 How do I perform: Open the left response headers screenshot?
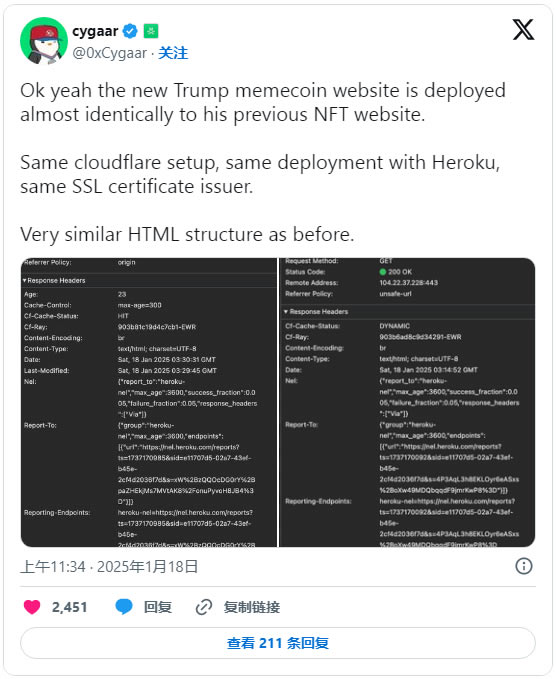[149, 402]
